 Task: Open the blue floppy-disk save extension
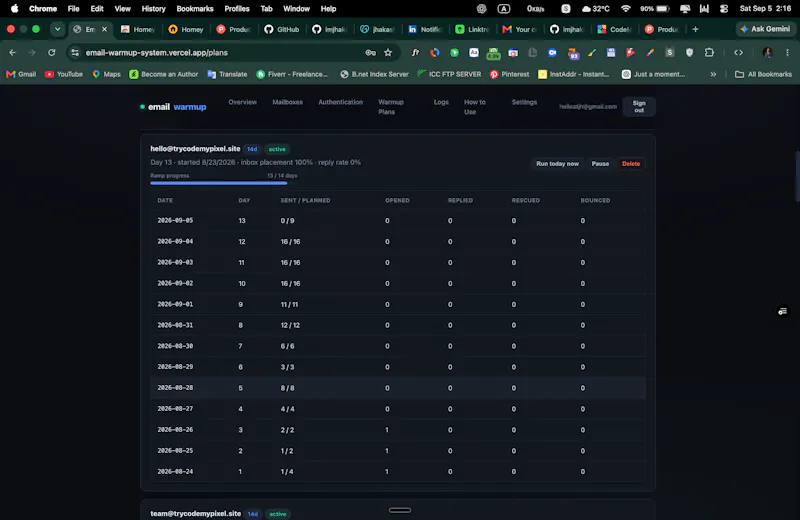(x=611, y=53)
